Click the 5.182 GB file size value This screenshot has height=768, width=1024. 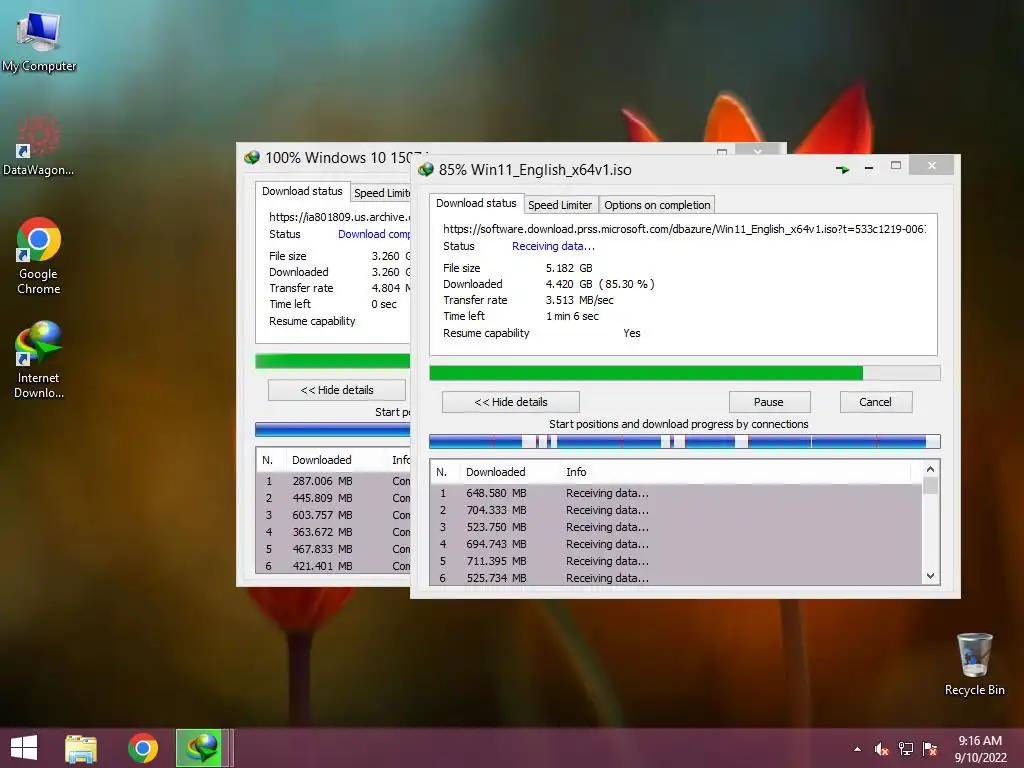tap(569, 268)
